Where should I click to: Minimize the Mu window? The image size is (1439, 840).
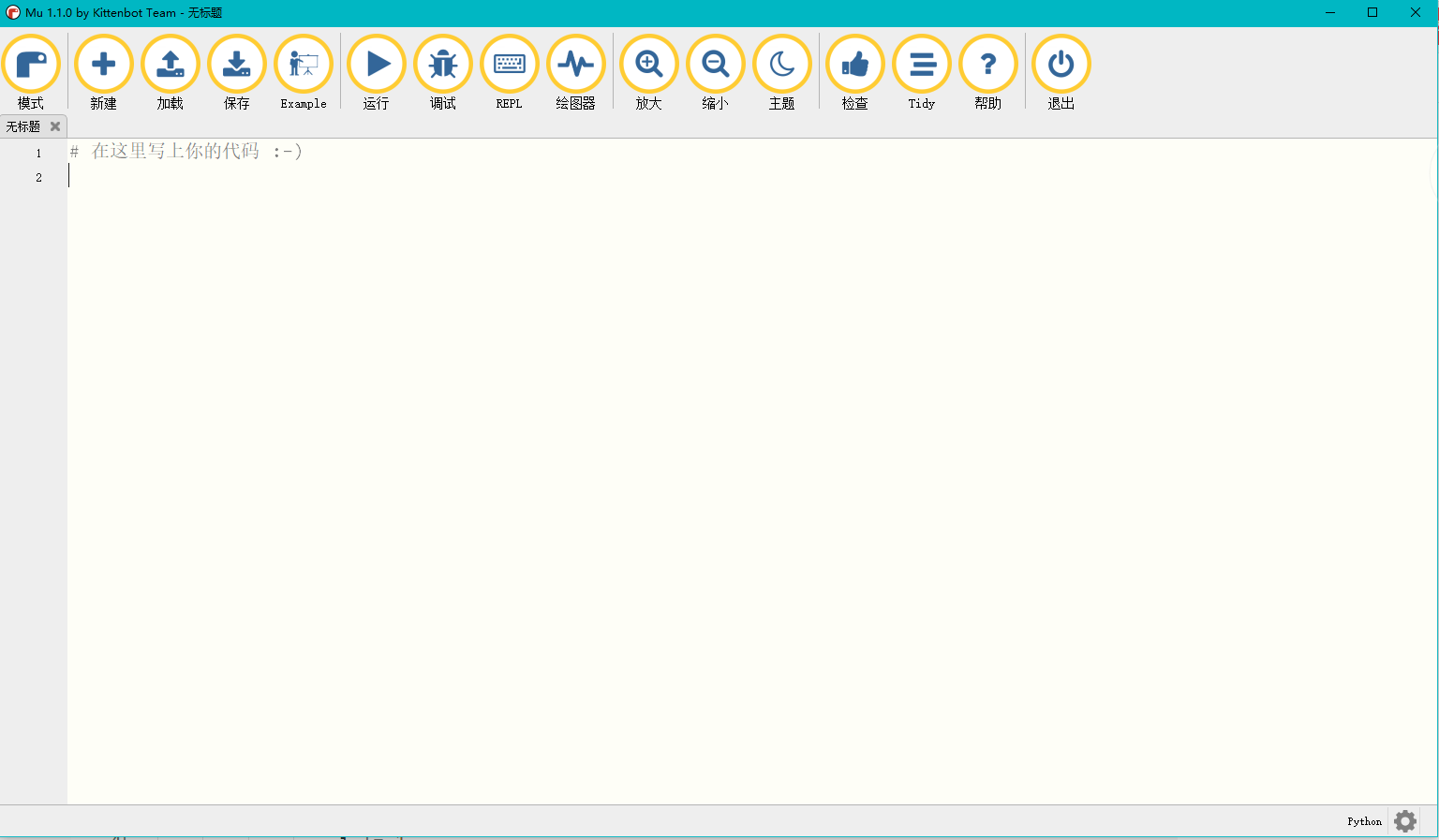1330,13
